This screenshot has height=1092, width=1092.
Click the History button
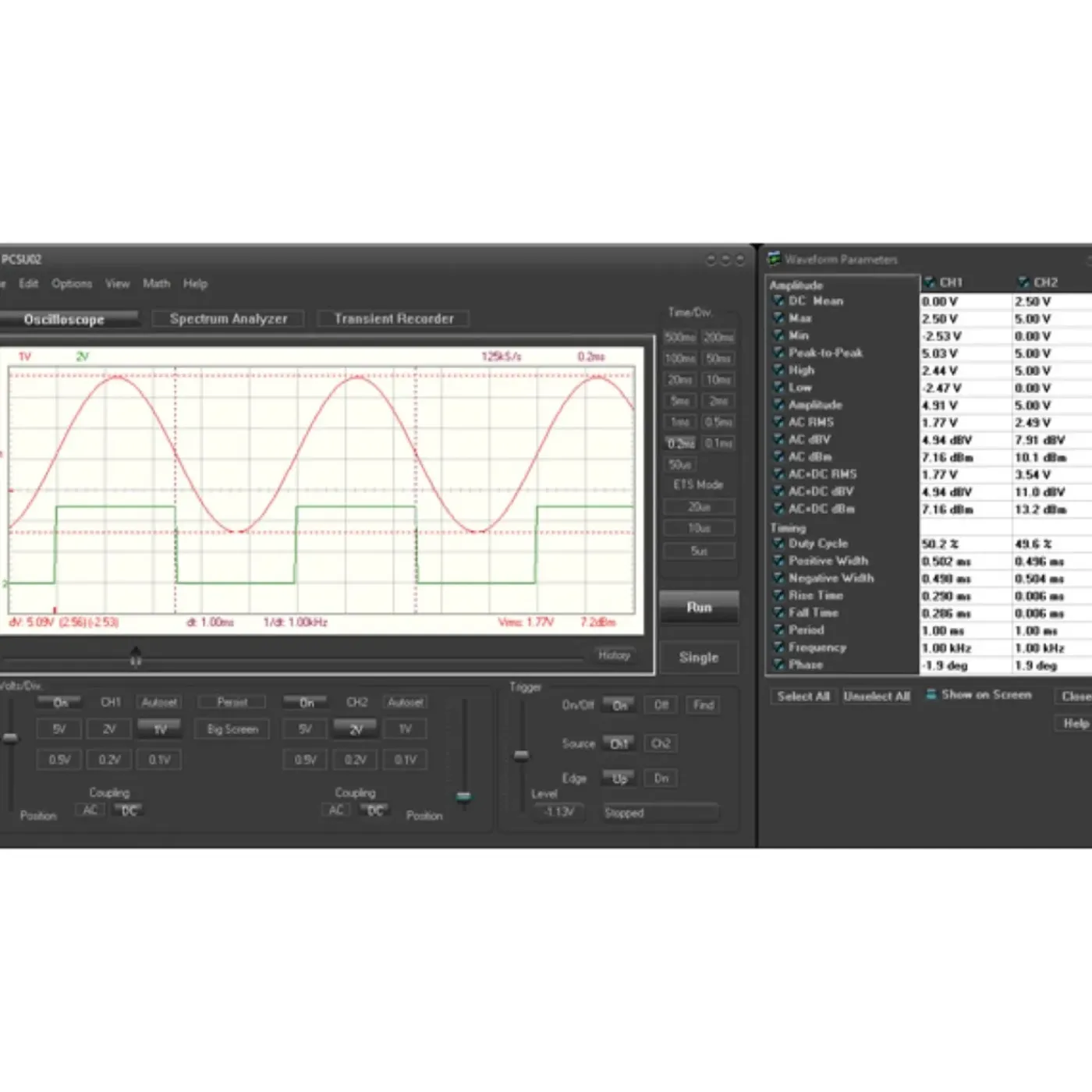click(x=614, y=655)
